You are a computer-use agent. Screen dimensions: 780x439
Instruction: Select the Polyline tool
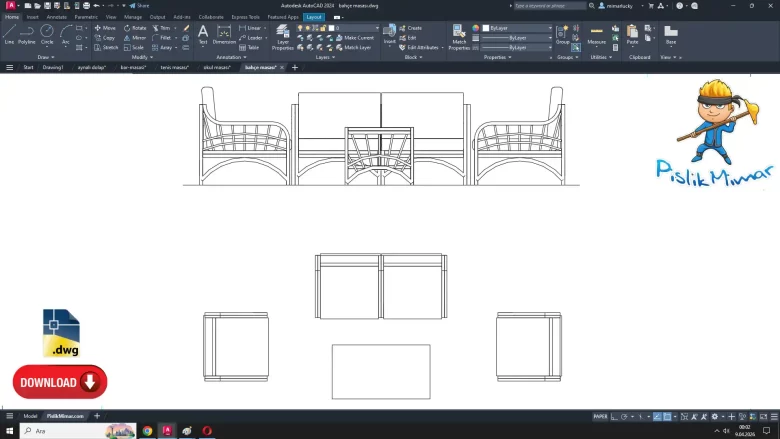[26, 34]
